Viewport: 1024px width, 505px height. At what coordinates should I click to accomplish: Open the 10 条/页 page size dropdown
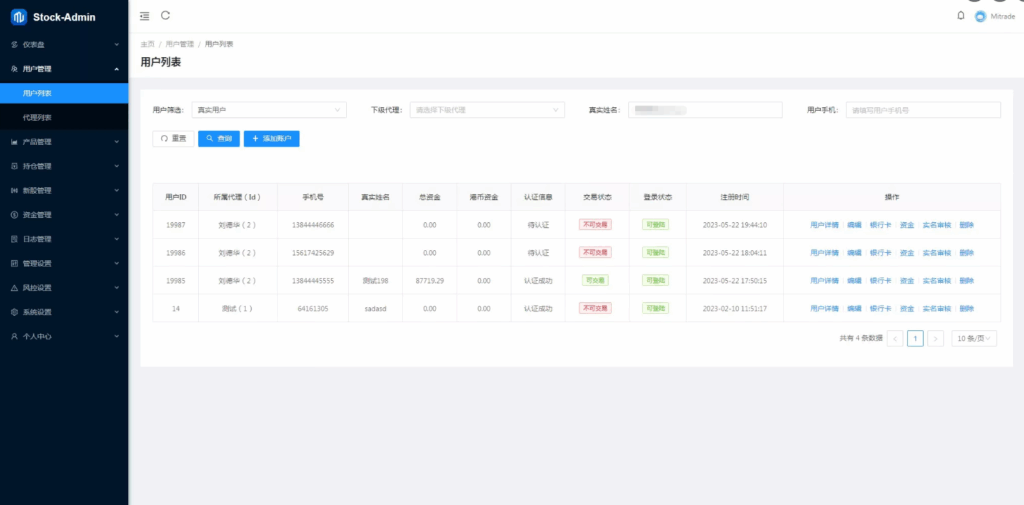point(974,338)
